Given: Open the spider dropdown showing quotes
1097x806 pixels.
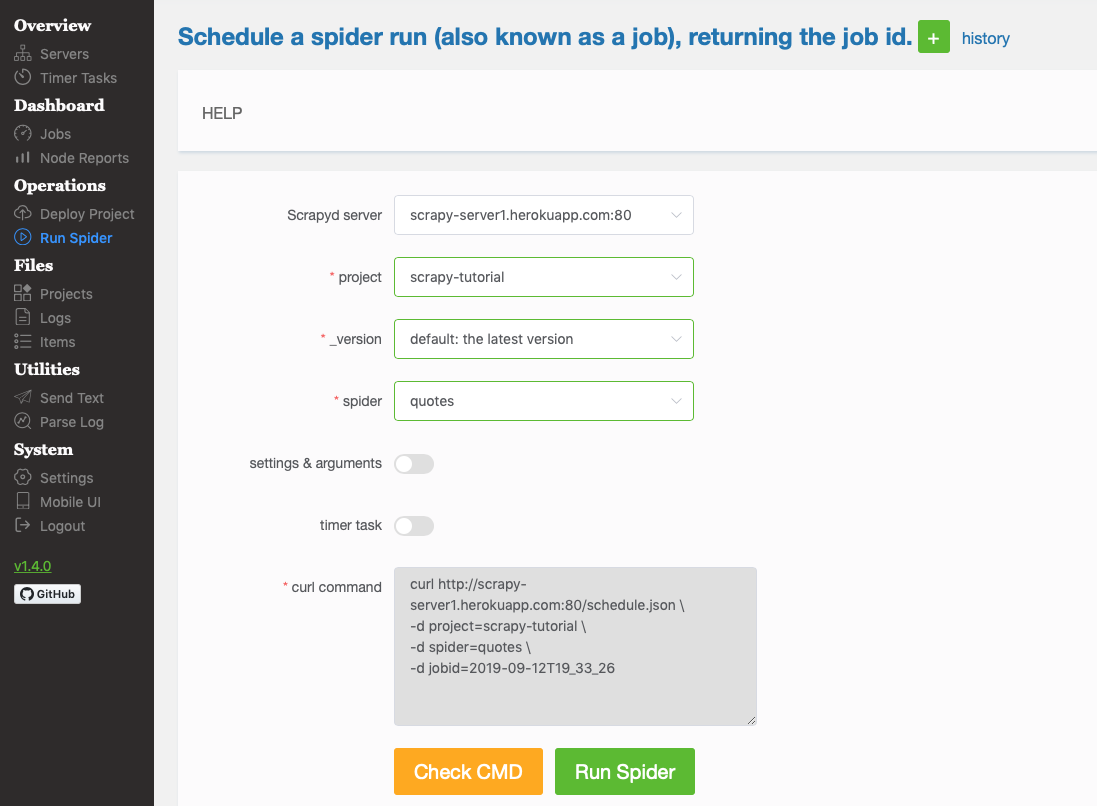Looking at the screenshot, I should [543, 401].
